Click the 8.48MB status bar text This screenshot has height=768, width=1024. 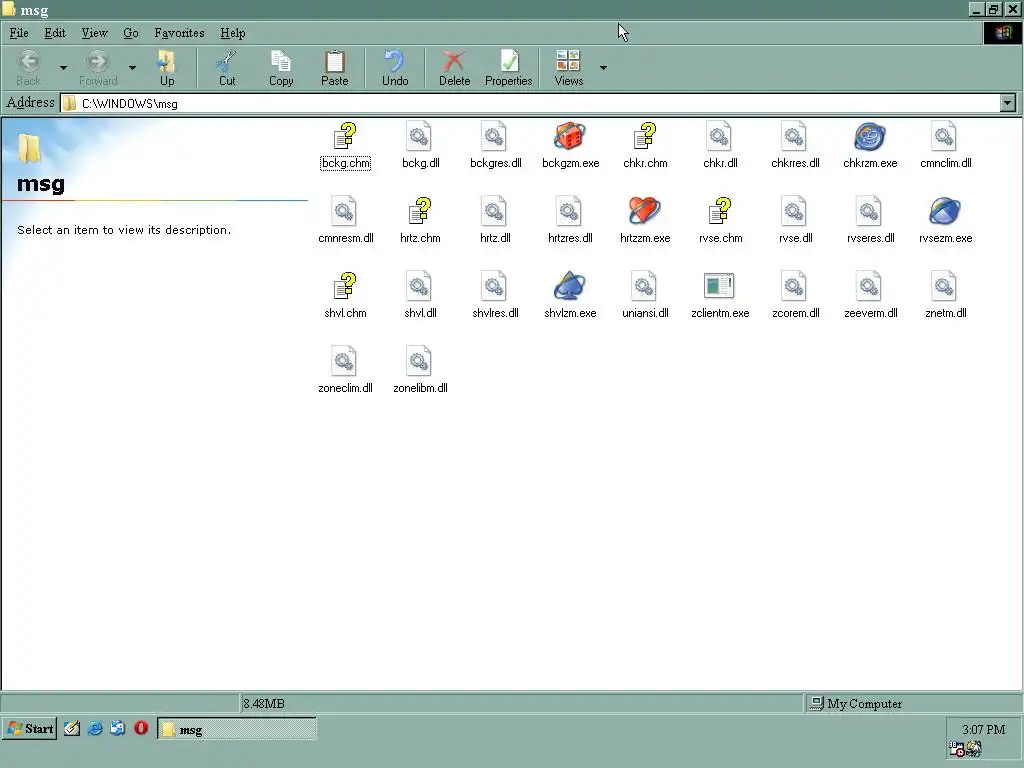tap(264, 703)
